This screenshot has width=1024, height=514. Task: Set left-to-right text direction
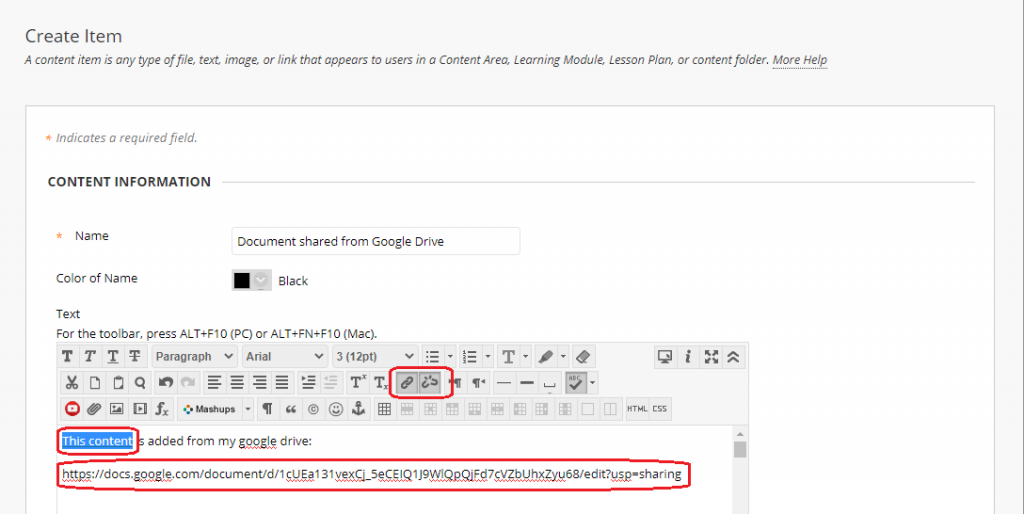(456, 383)
